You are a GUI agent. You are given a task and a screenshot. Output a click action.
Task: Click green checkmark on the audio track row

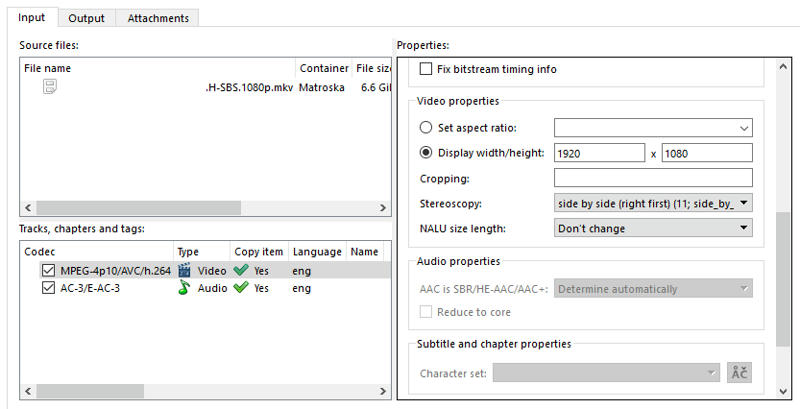pyautogui.click(x=240, y=288)
